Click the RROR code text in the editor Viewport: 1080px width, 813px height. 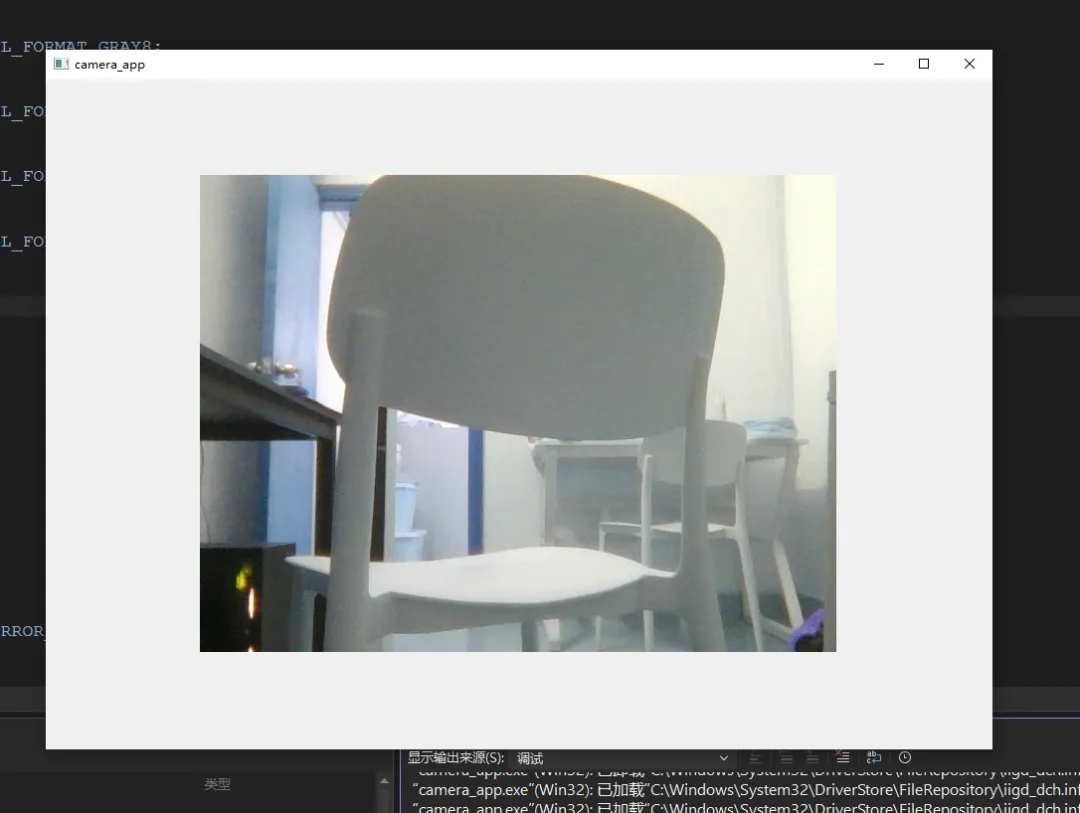click(x=23, y=631)
